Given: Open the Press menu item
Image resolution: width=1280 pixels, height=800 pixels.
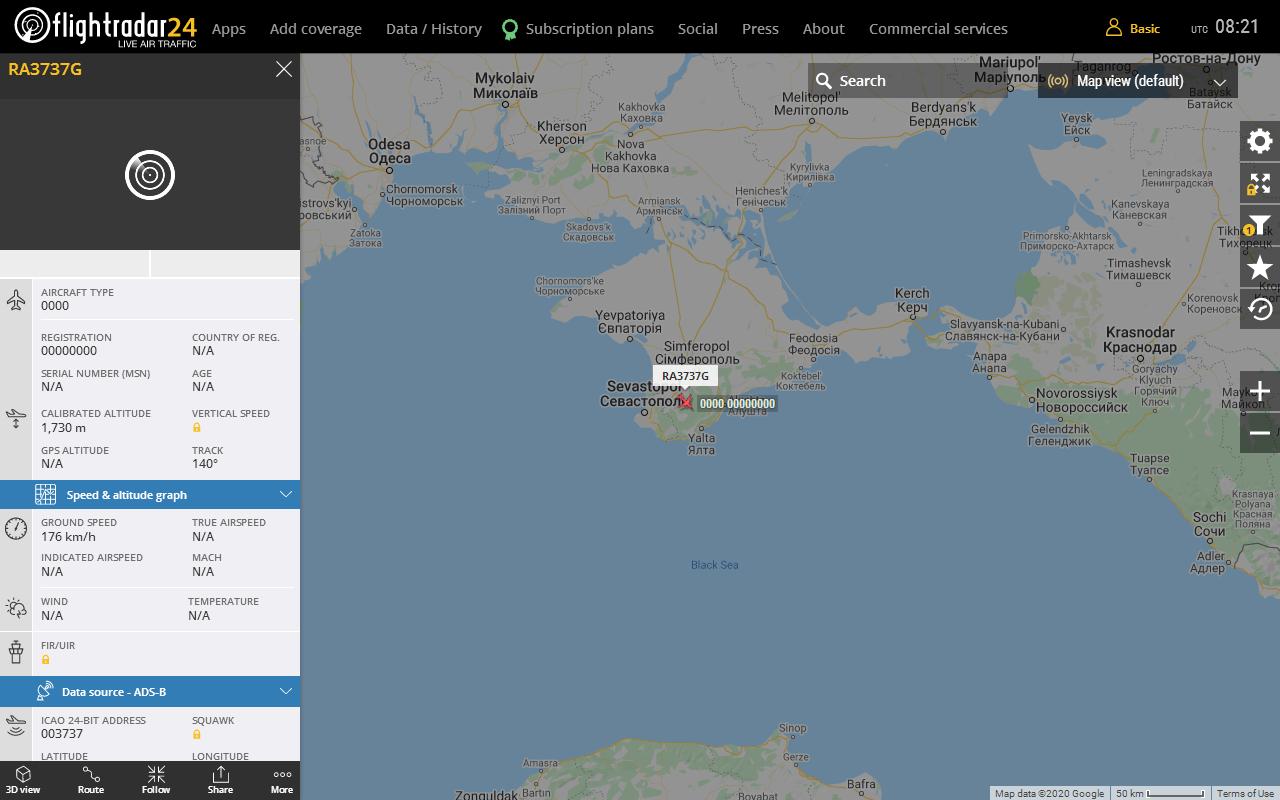Looking at the screenshot, I should (x=760, y=28).
